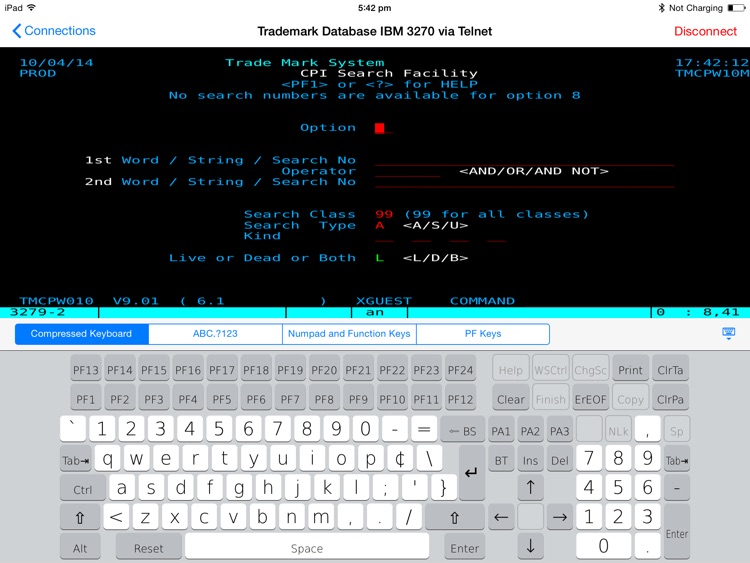Tap the left shift arrow key
This screenshot has height=563, width=750.
point(80,517)
